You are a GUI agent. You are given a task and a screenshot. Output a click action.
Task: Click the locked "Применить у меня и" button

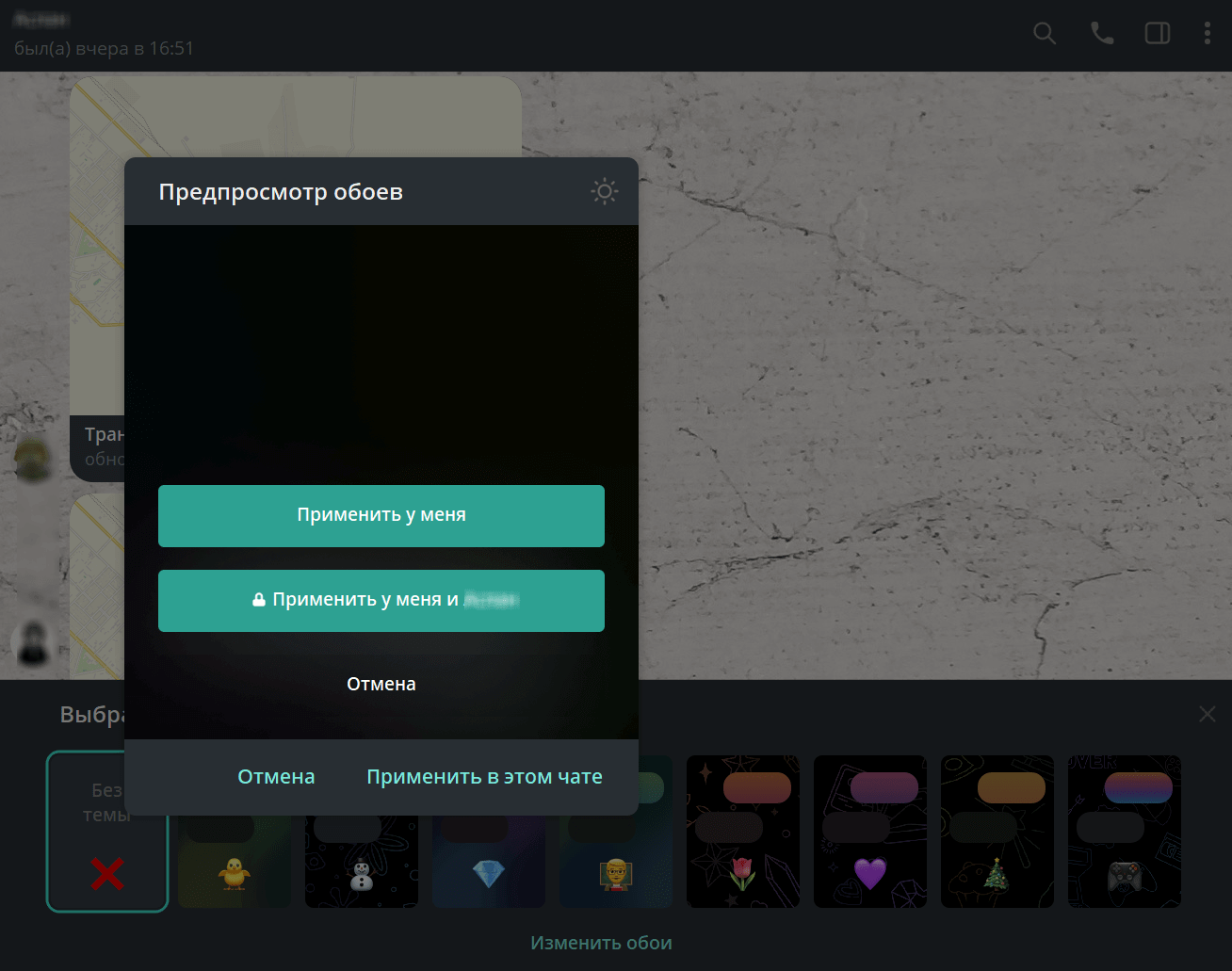point(381,600)
